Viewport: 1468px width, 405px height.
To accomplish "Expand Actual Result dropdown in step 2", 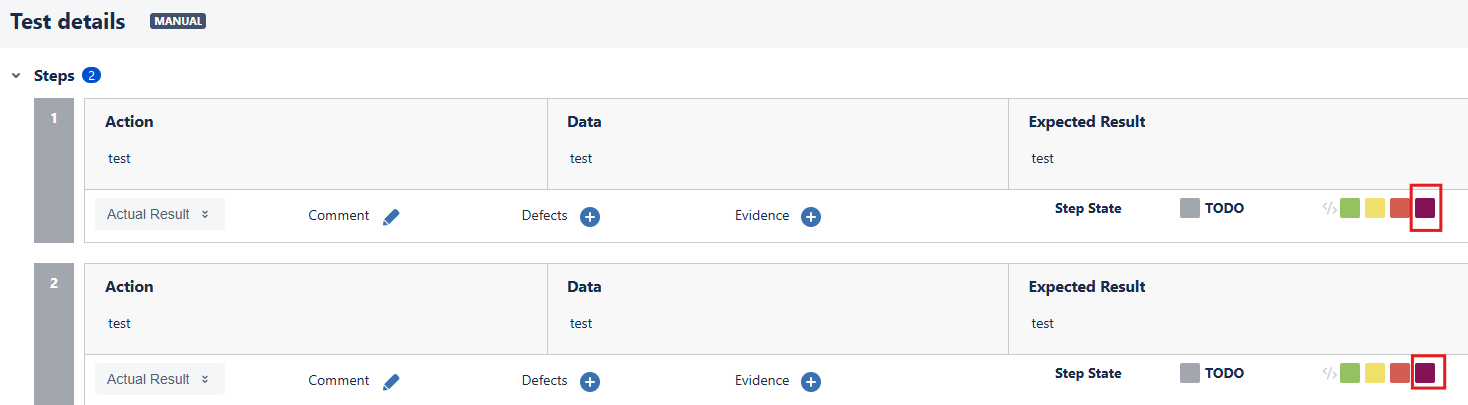I will 160,379.
